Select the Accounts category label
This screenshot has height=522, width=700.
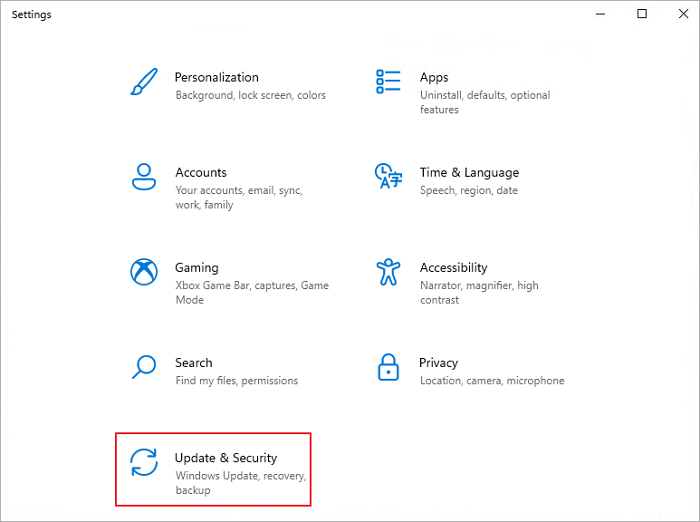coord(201,172)
